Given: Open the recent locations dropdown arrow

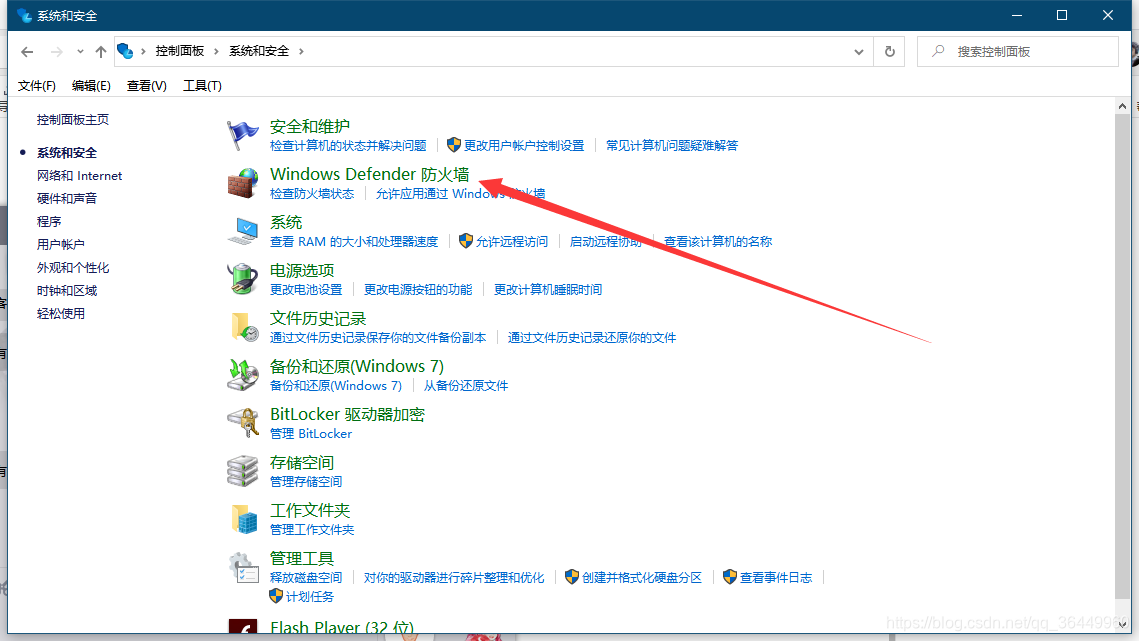Looking at the screenshot, I should click(80, 52).
